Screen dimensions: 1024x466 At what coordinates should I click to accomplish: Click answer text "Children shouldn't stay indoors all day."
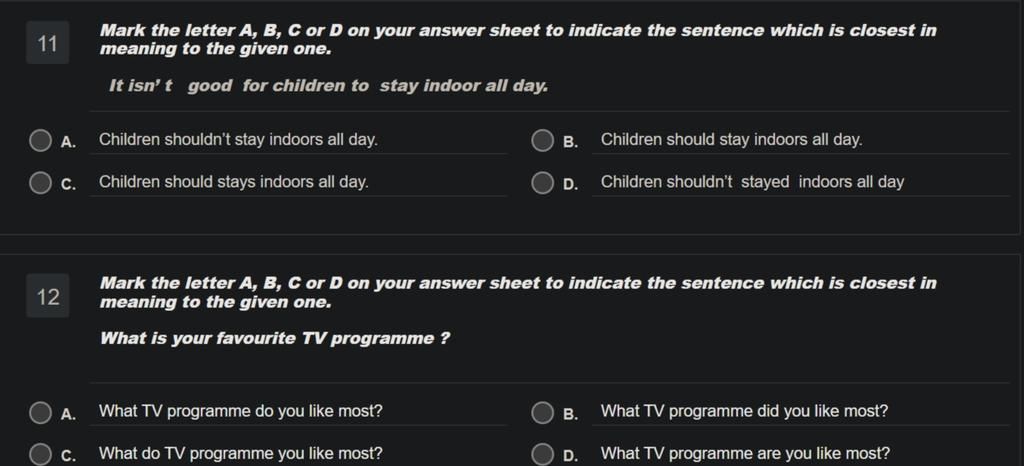(x=238, y=140)
